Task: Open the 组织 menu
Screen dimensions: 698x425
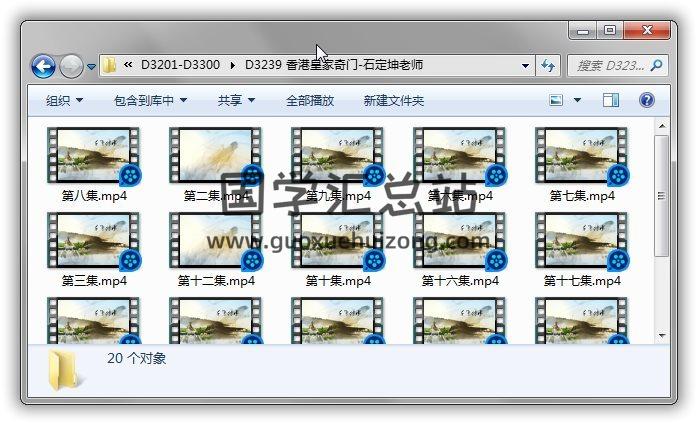Action: pyautogui.click(x=64, y=101)
